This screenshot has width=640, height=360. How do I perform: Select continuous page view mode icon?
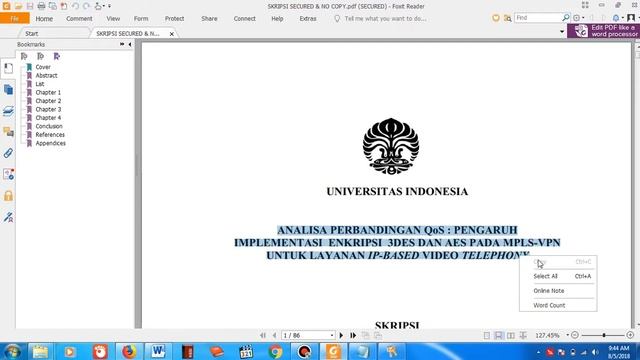coord(499,336)
